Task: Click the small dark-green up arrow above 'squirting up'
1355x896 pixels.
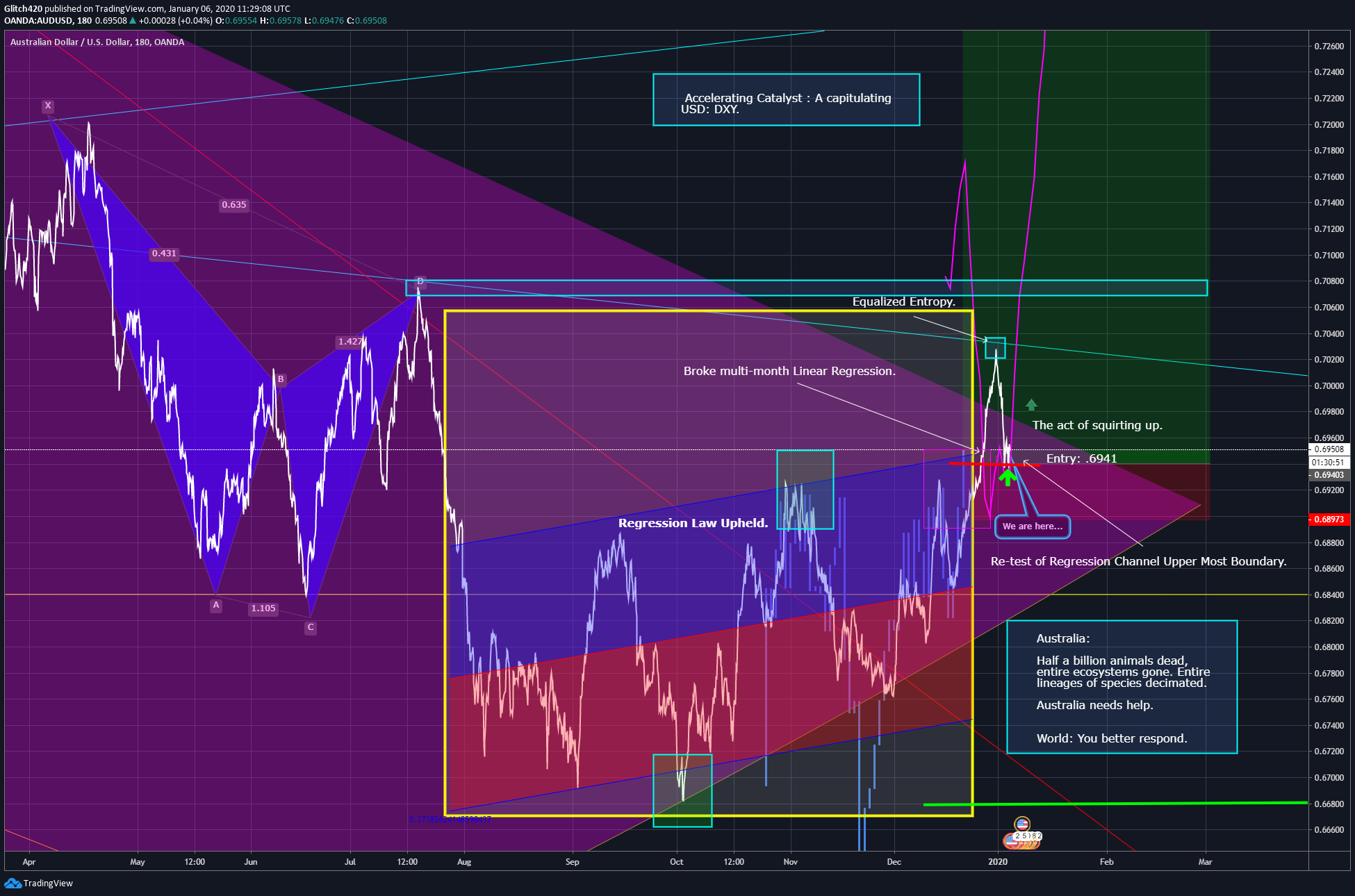Action: click(x=1031, y=404)
